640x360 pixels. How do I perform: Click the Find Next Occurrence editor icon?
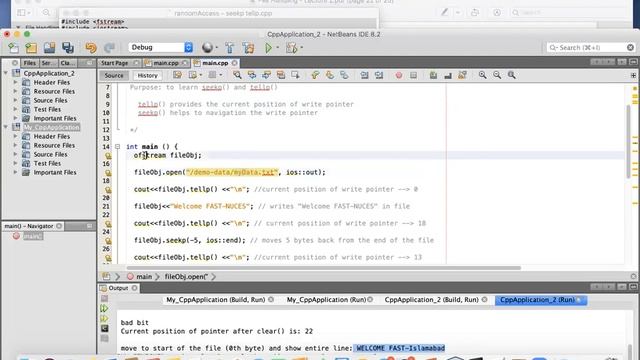(x=267, y=75)
